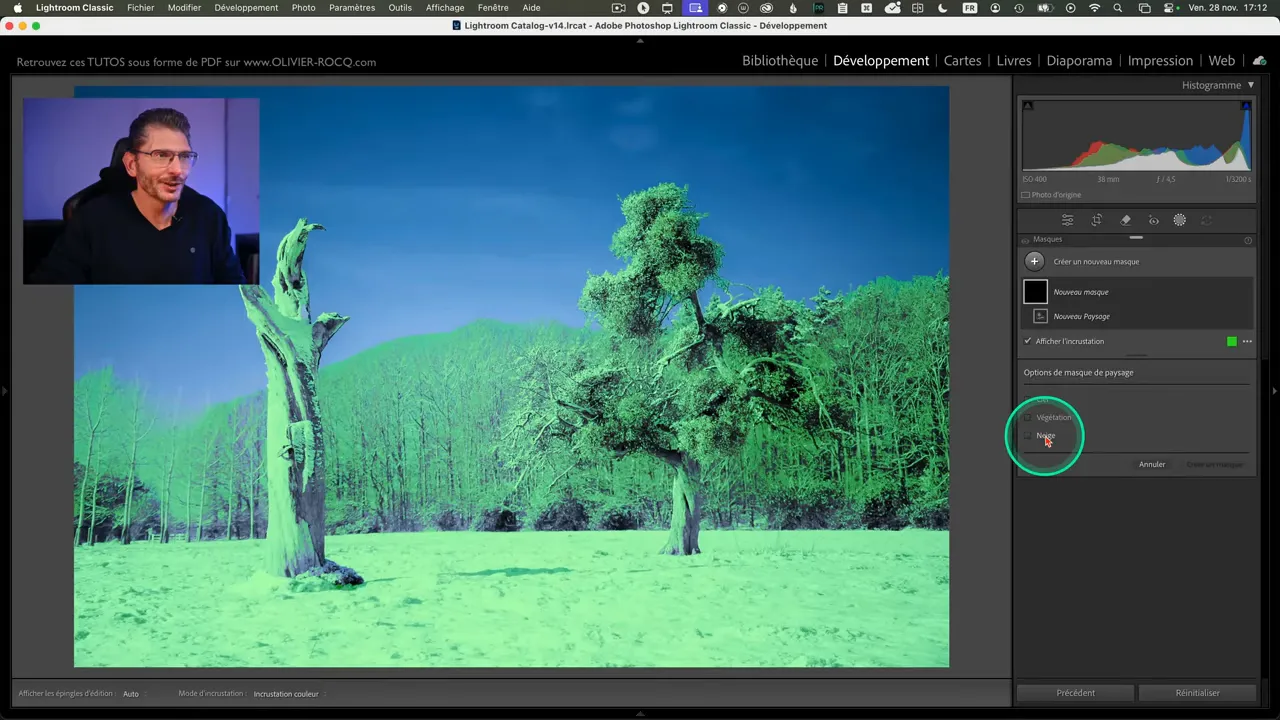
Task: Select the Crop overlay tool
Action: pos(1097,220)
